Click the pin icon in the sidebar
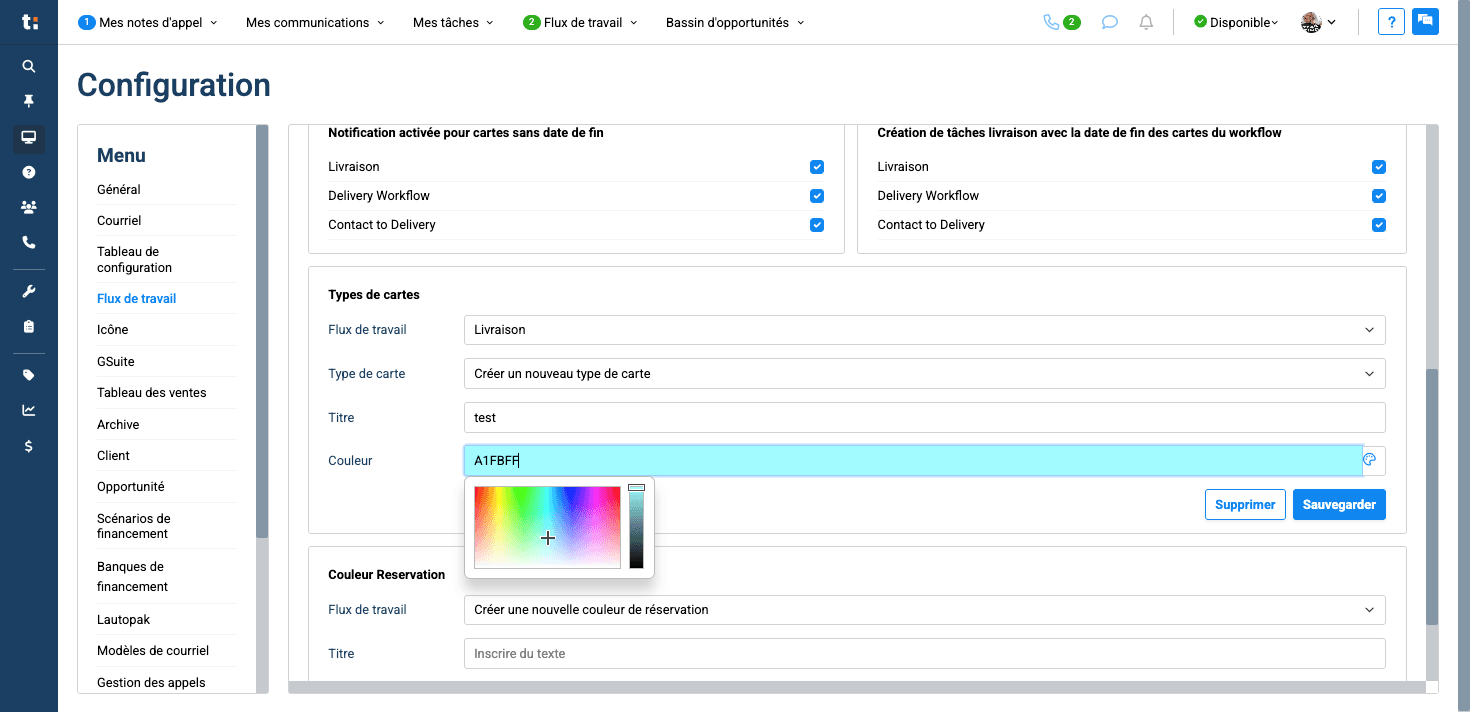This screenshot has height=712, width=1470. [29, 101]
